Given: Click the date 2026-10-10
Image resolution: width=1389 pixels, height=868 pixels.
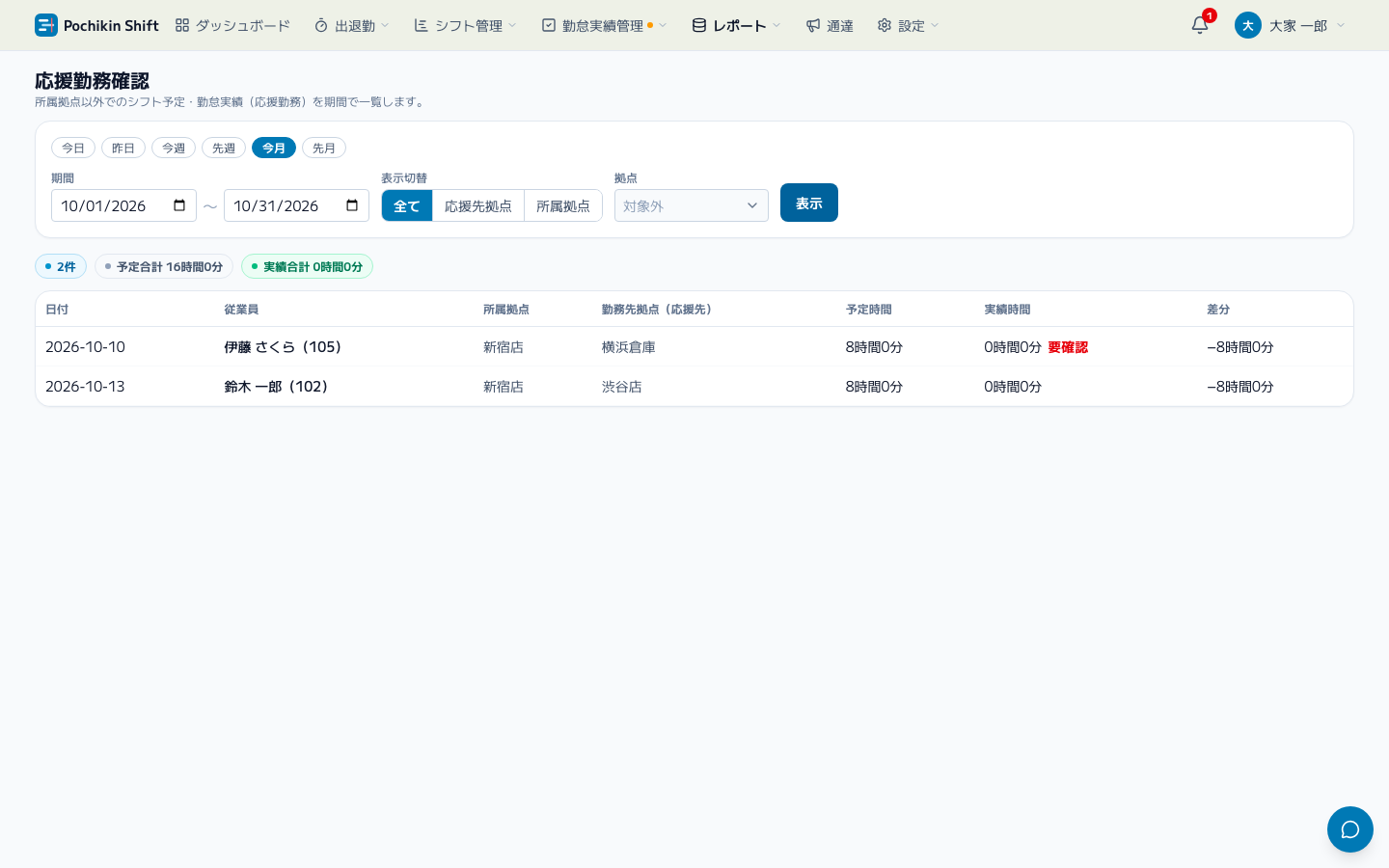Looking at the screenshot, I should click(x=85, y=347).
